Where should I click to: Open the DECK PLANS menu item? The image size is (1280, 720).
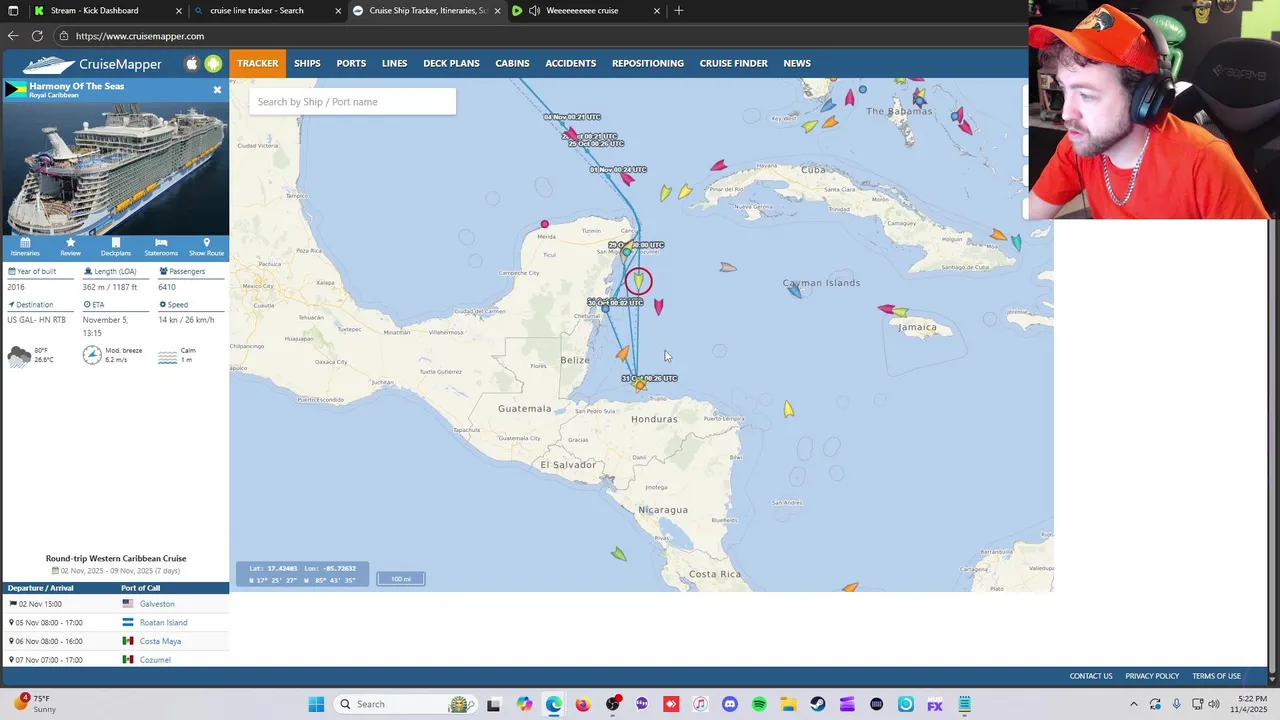point(451,63)
